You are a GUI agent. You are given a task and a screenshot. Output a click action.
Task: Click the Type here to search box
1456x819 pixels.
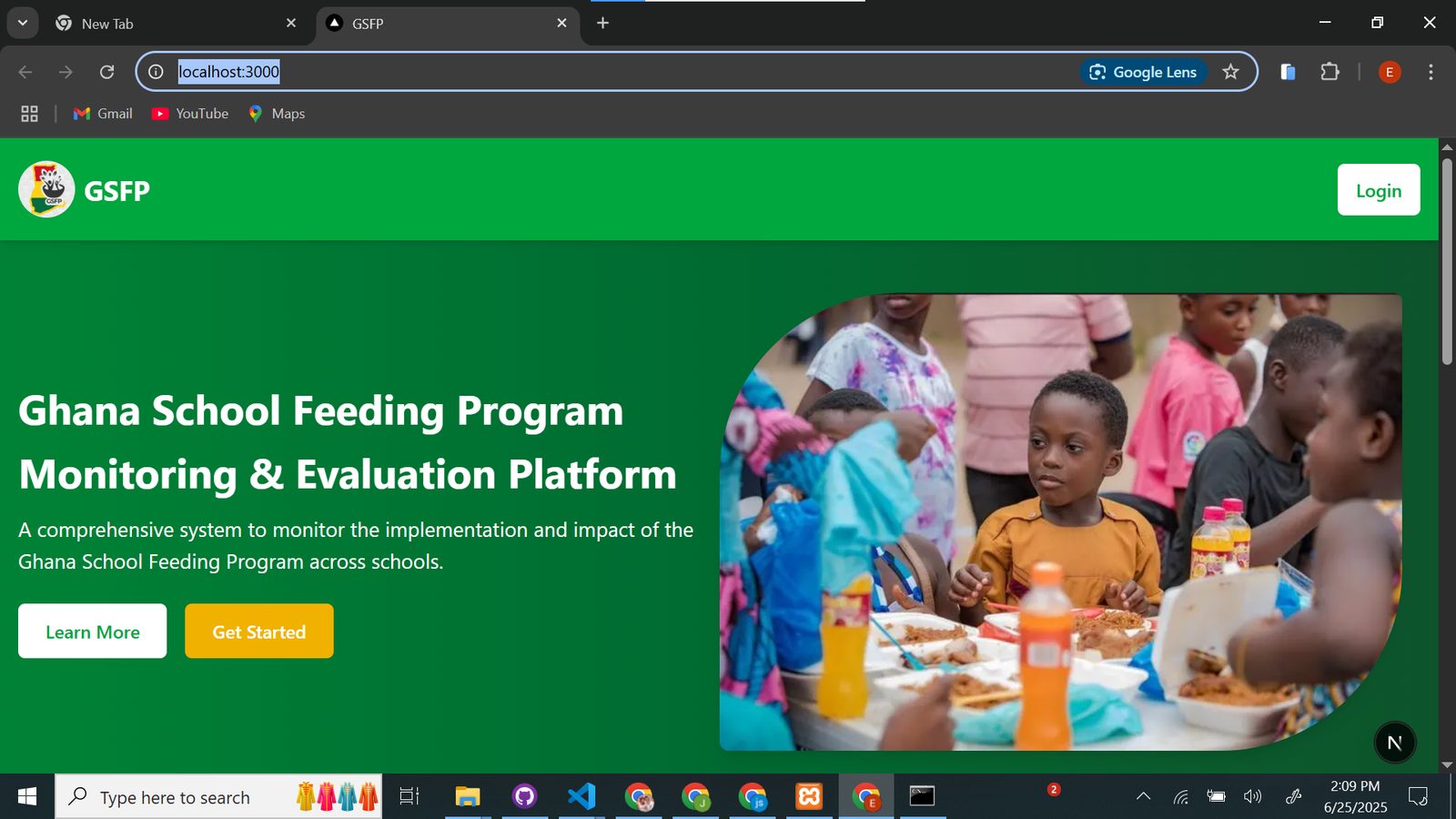pos(218,796)
